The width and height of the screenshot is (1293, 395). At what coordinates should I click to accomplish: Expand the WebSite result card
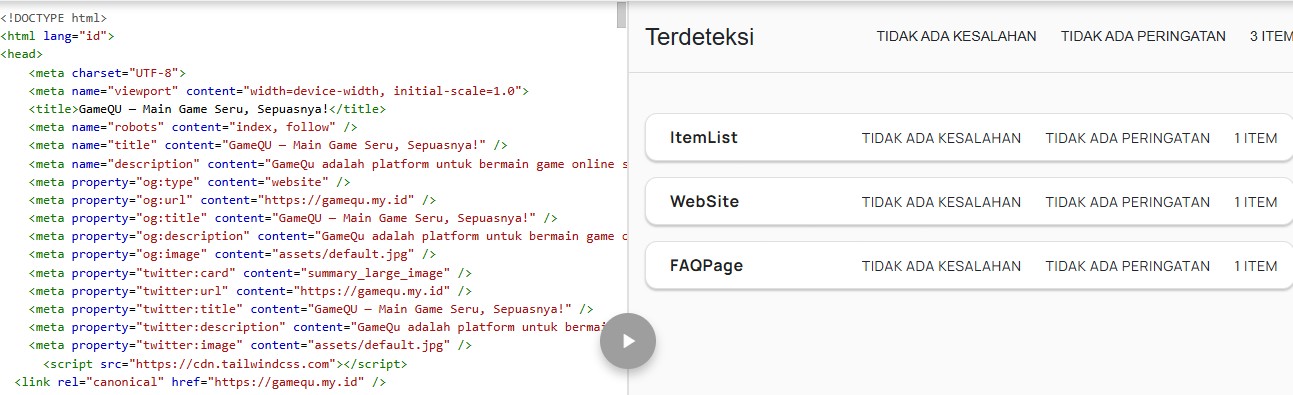point(969,202)
